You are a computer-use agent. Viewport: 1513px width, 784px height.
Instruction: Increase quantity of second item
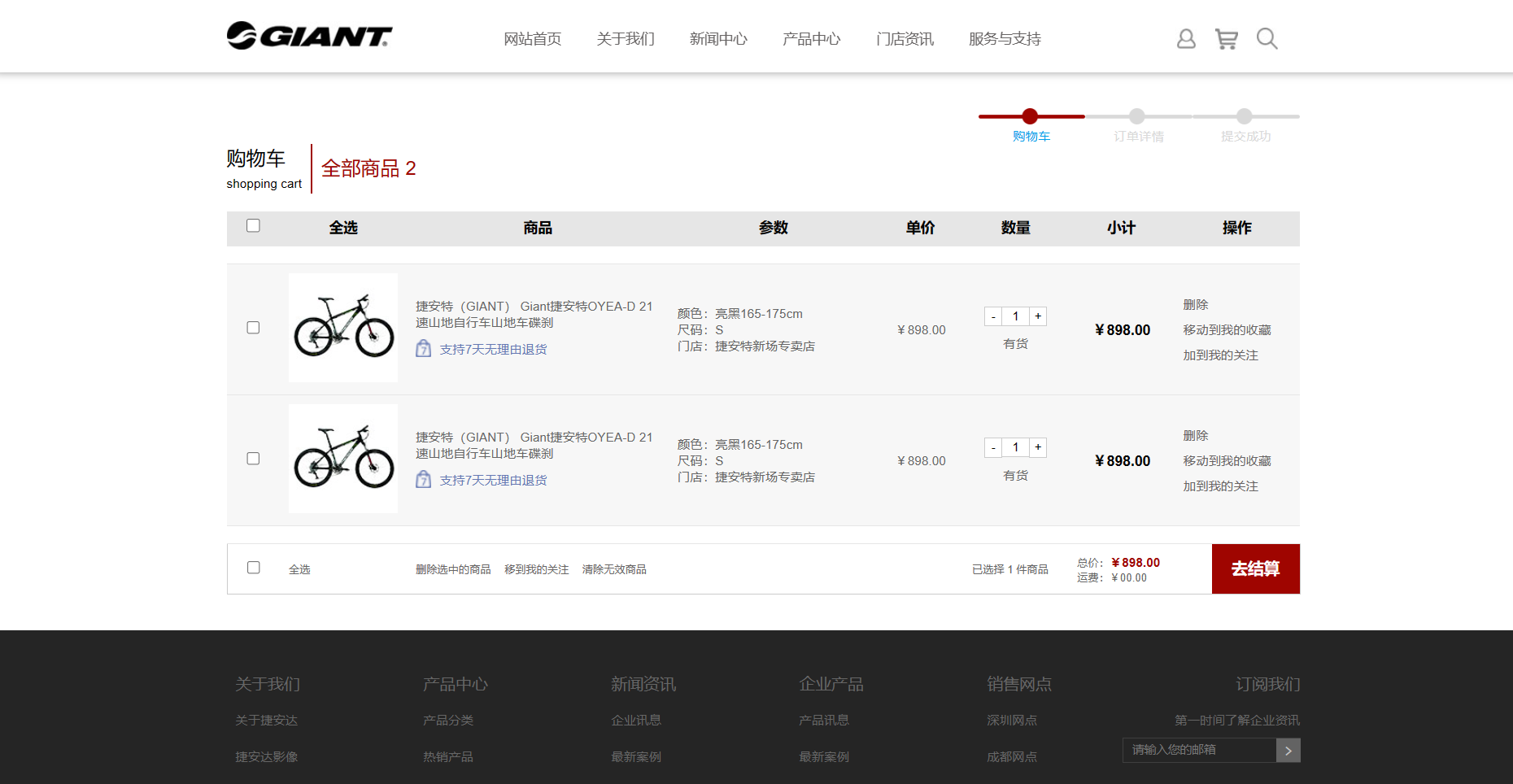1038,447
